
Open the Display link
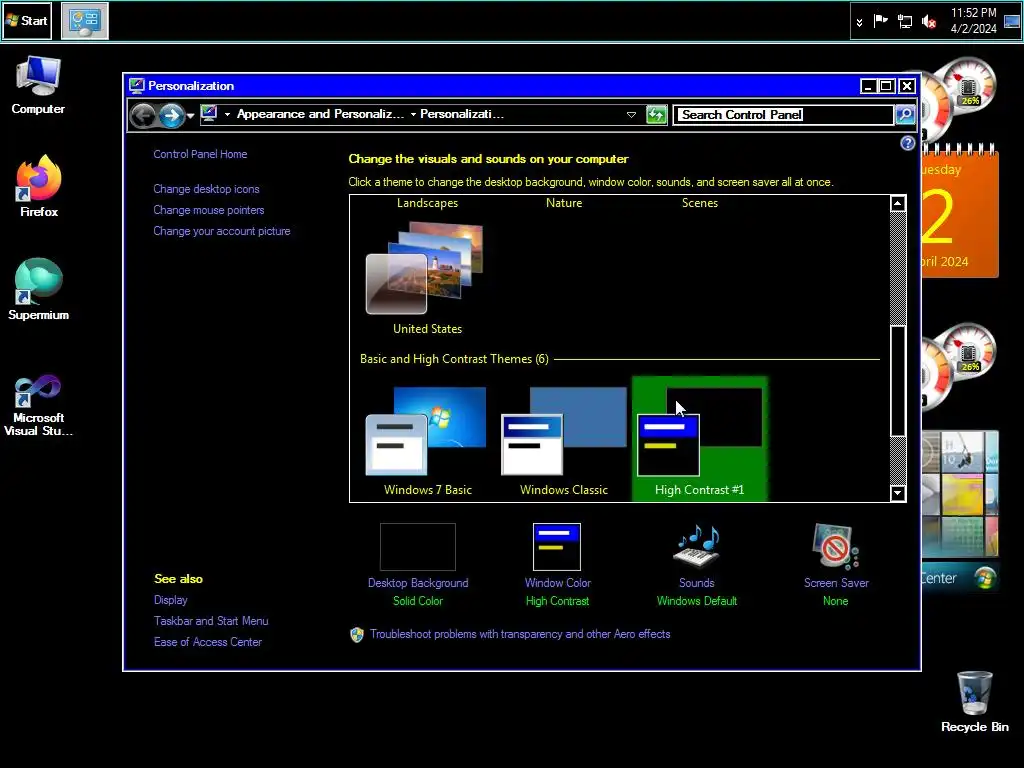click(x=170, y=600)
